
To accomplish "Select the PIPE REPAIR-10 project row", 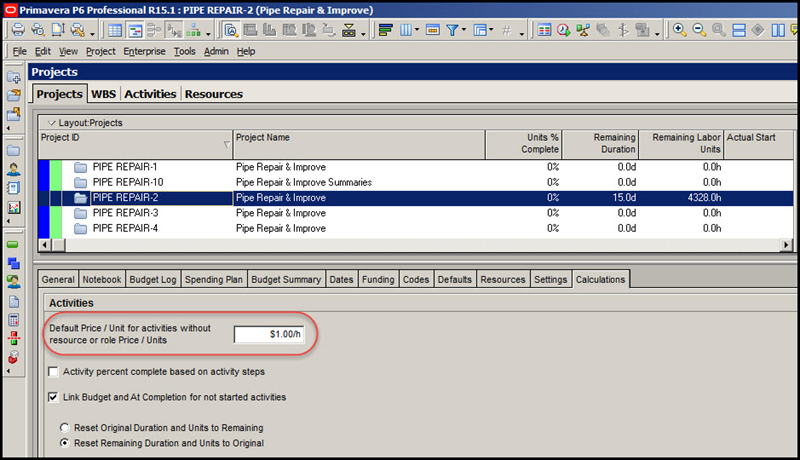I will pos(416,183).
